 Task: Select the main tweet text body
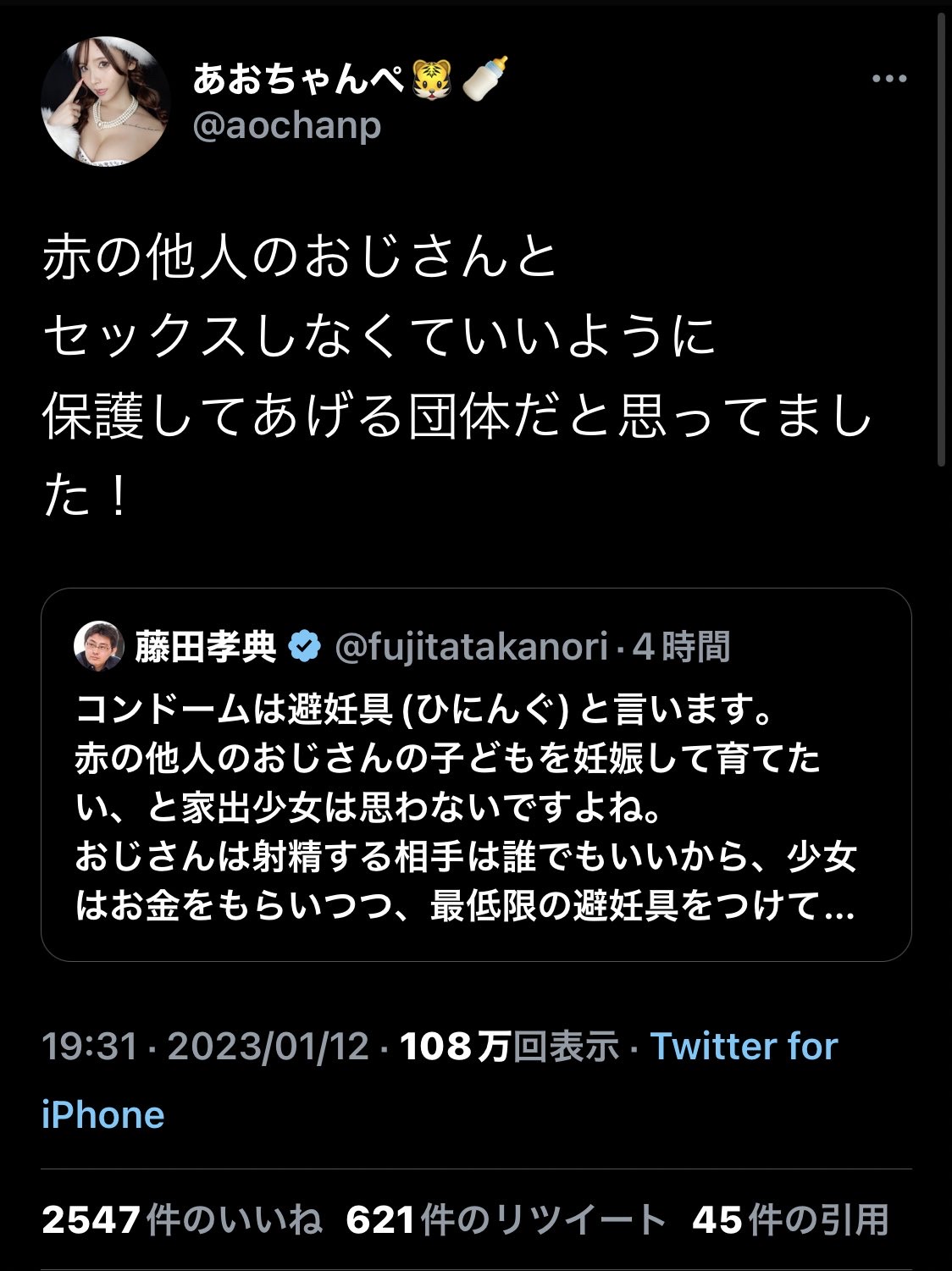tap(457, 374)
